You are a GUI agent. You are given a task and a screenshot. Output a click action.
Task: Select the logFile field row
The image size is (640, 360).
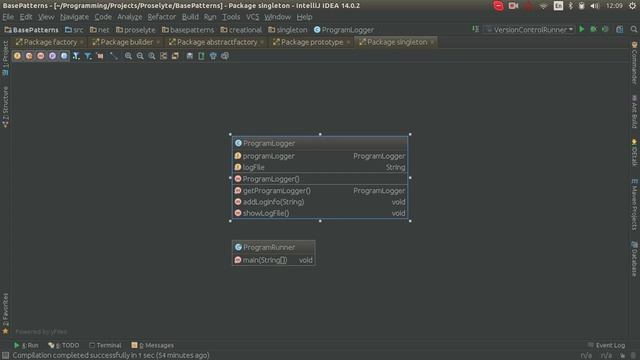(x=320, y=167)
